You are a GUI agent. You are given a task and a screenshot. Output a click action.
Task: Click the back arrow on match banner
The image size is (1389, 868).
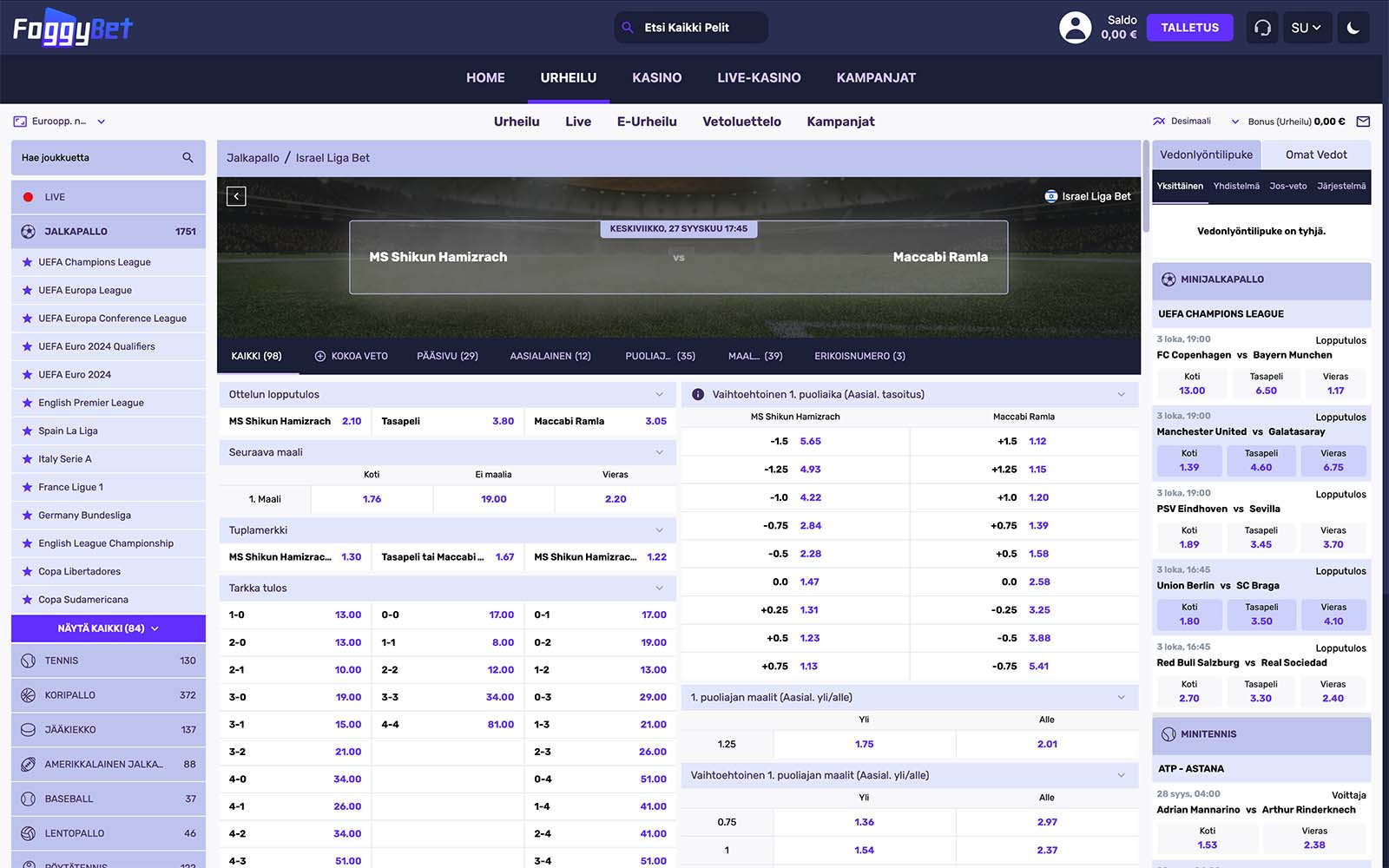click(x=236, y=196)
